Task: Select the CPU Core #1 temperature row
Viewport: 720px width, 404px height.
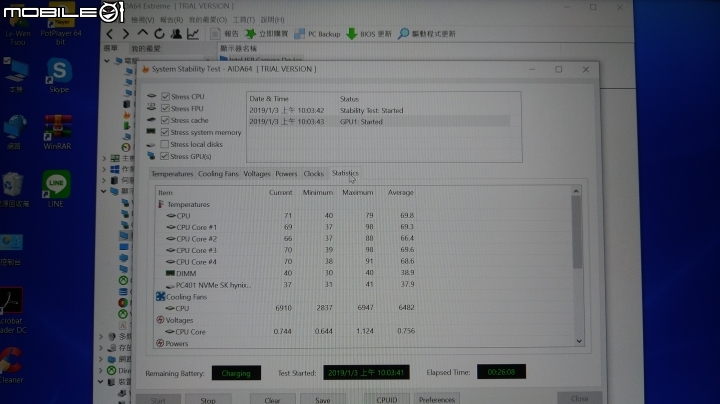Action: [x=363, y=227]
